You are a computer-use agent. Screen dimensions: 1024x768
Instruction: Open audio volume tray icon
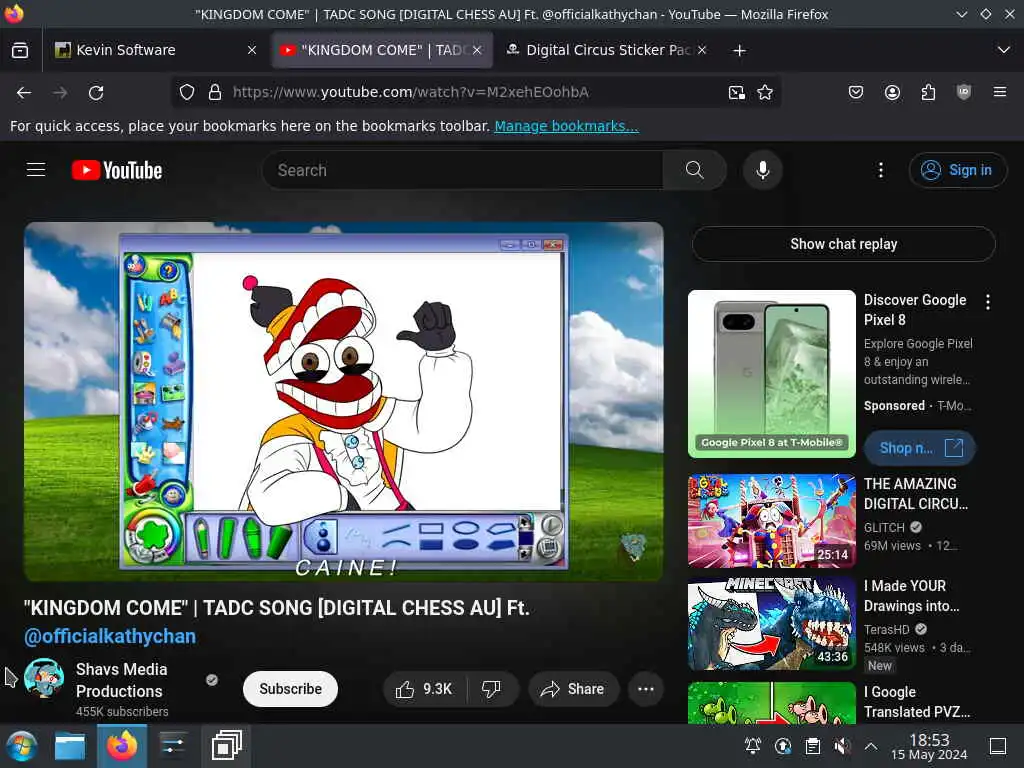tap(842, 746)
